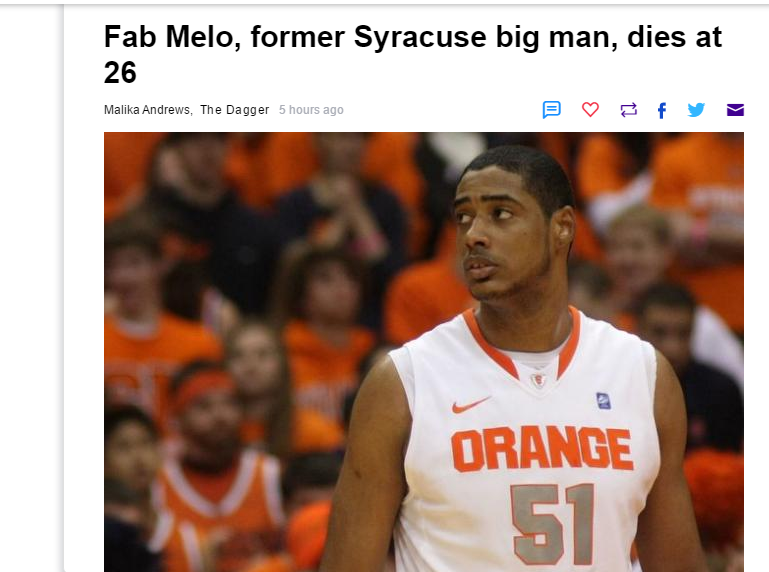Viewport: 769px width, 572px height.
Task: Like the article with the heart icon
Action: (590, 109)
